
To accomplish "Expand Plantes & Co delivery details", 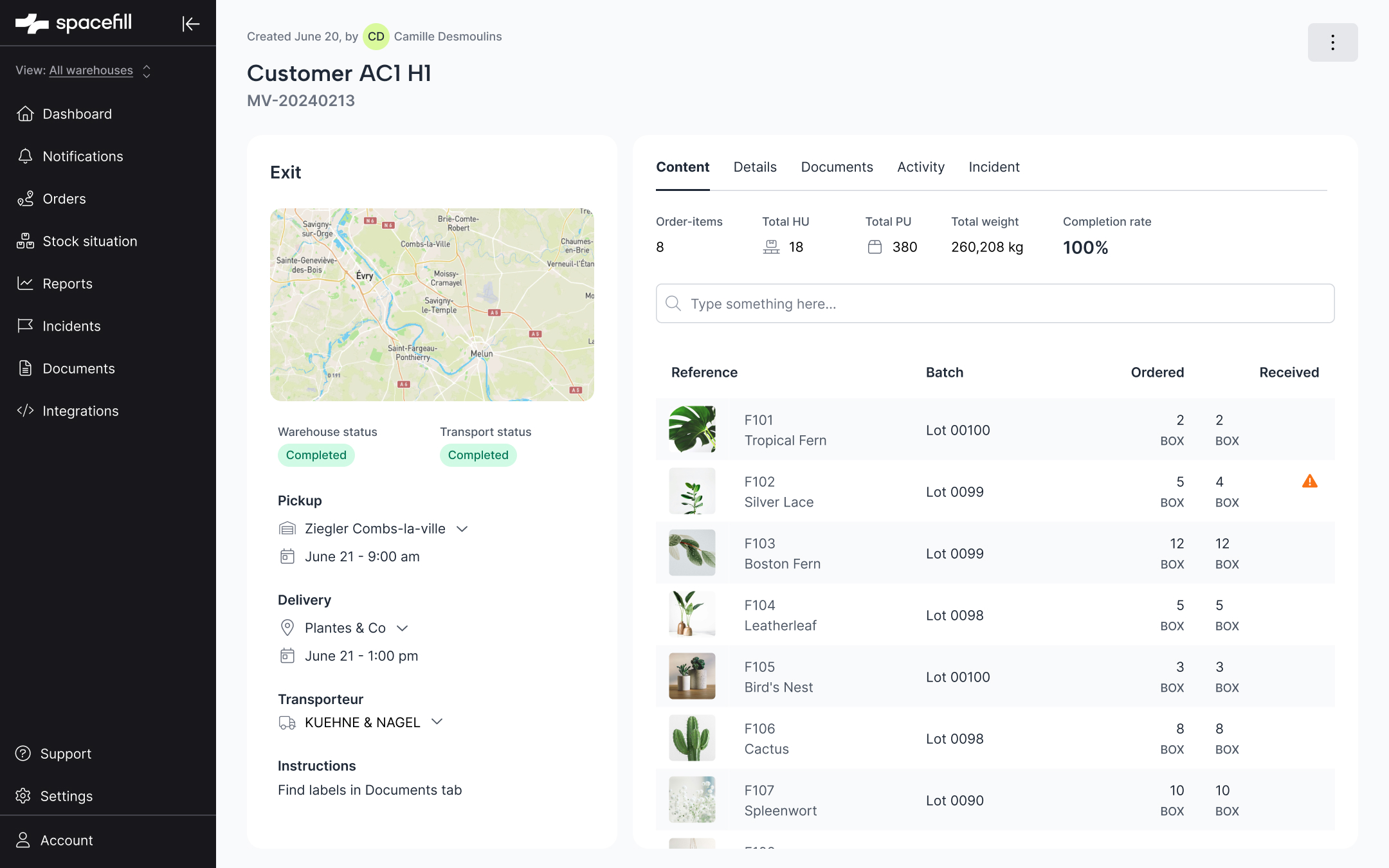I will click(x=403, y=628).
